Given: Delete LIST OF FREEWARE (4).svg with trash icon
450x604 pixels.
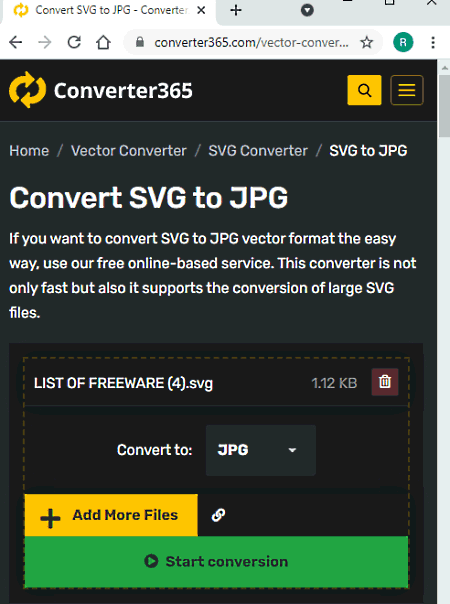Looking at the screenshot, I should [385, 382].
